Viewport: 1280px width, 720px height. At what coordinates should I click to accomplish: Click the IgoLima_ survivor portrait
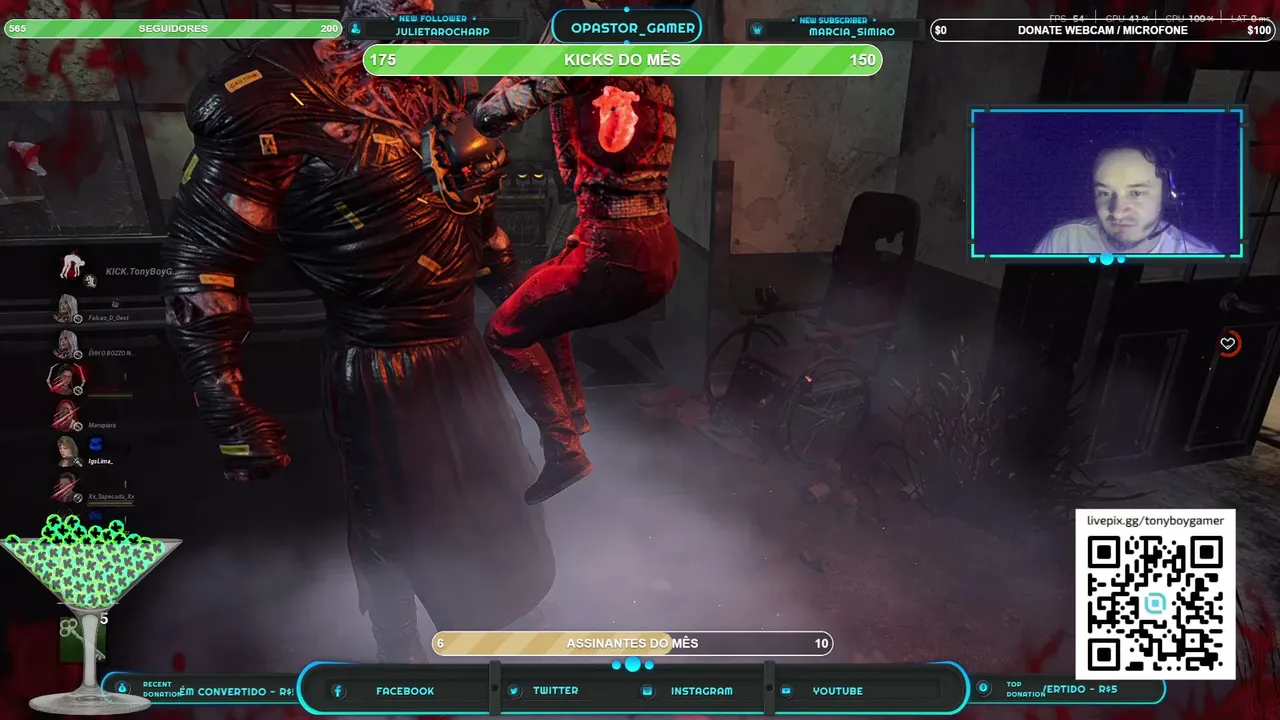(x=67, y=451)
